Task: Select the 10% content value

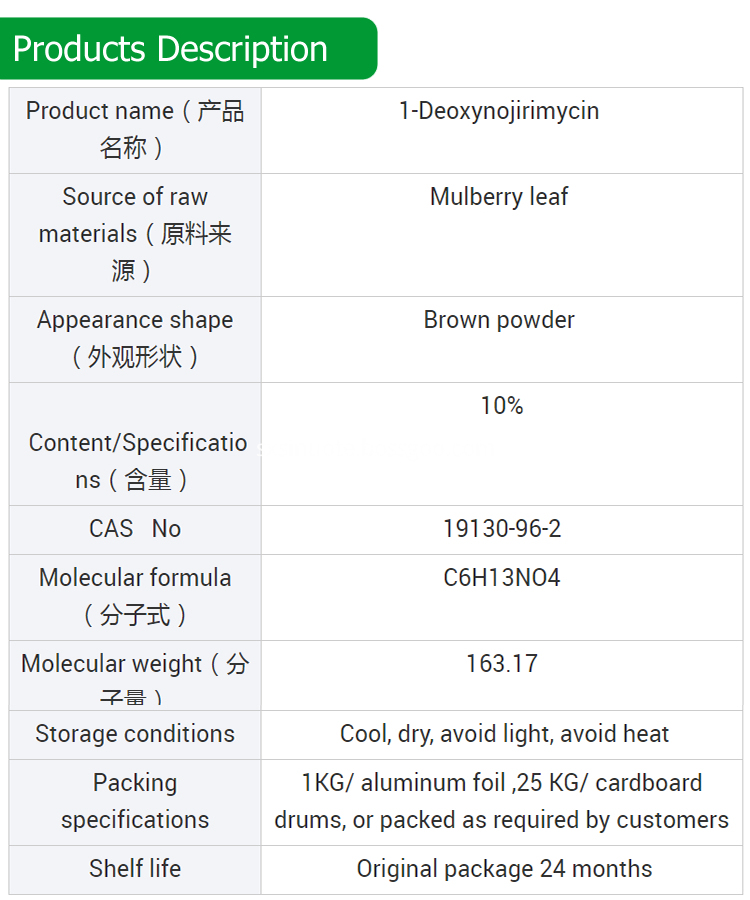Action: pos(501,406)
